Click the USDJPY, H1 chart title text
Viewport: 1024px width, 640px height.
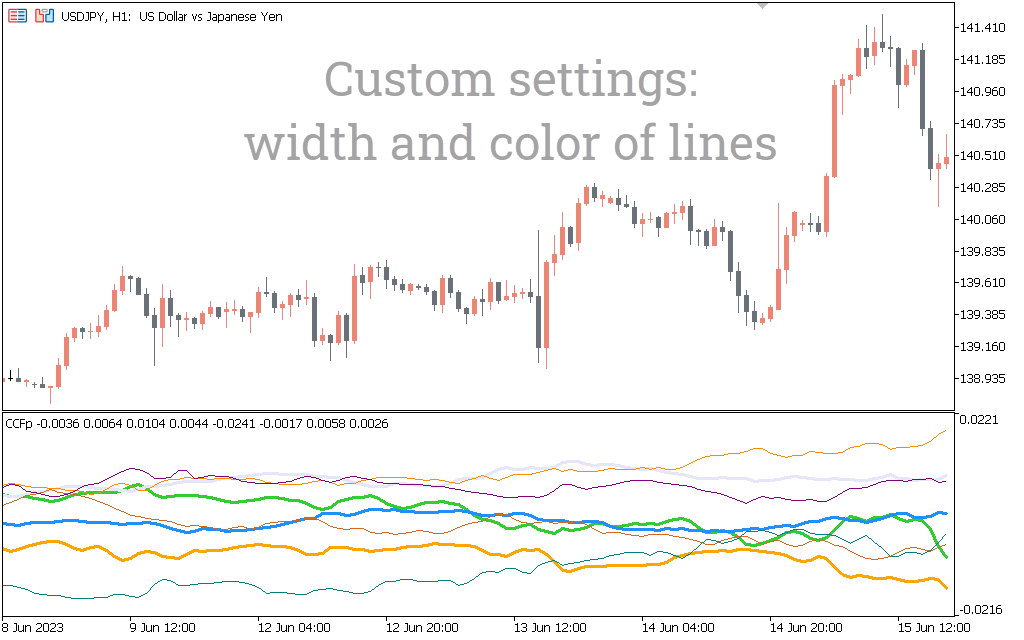coord(169,17)
